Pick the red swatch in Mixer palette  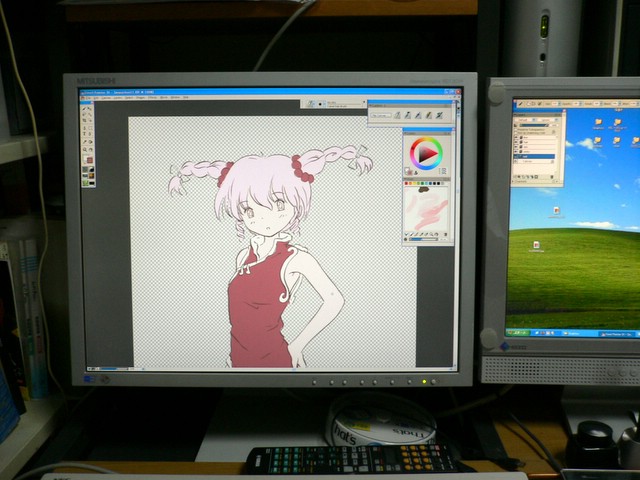pos(406,184)
